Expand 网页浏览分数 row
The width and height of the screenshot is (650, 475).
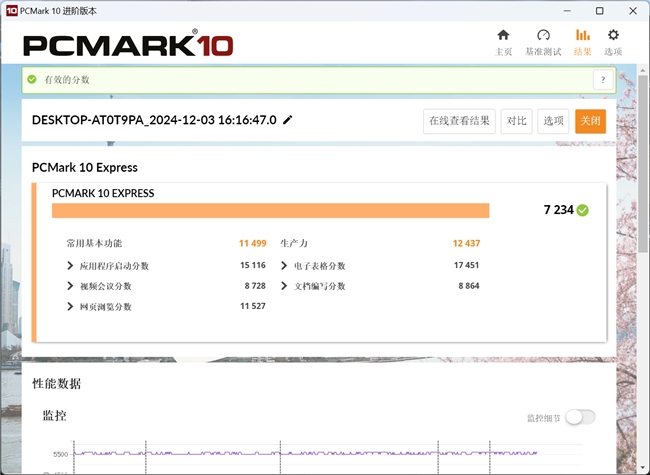pos(70,307)
